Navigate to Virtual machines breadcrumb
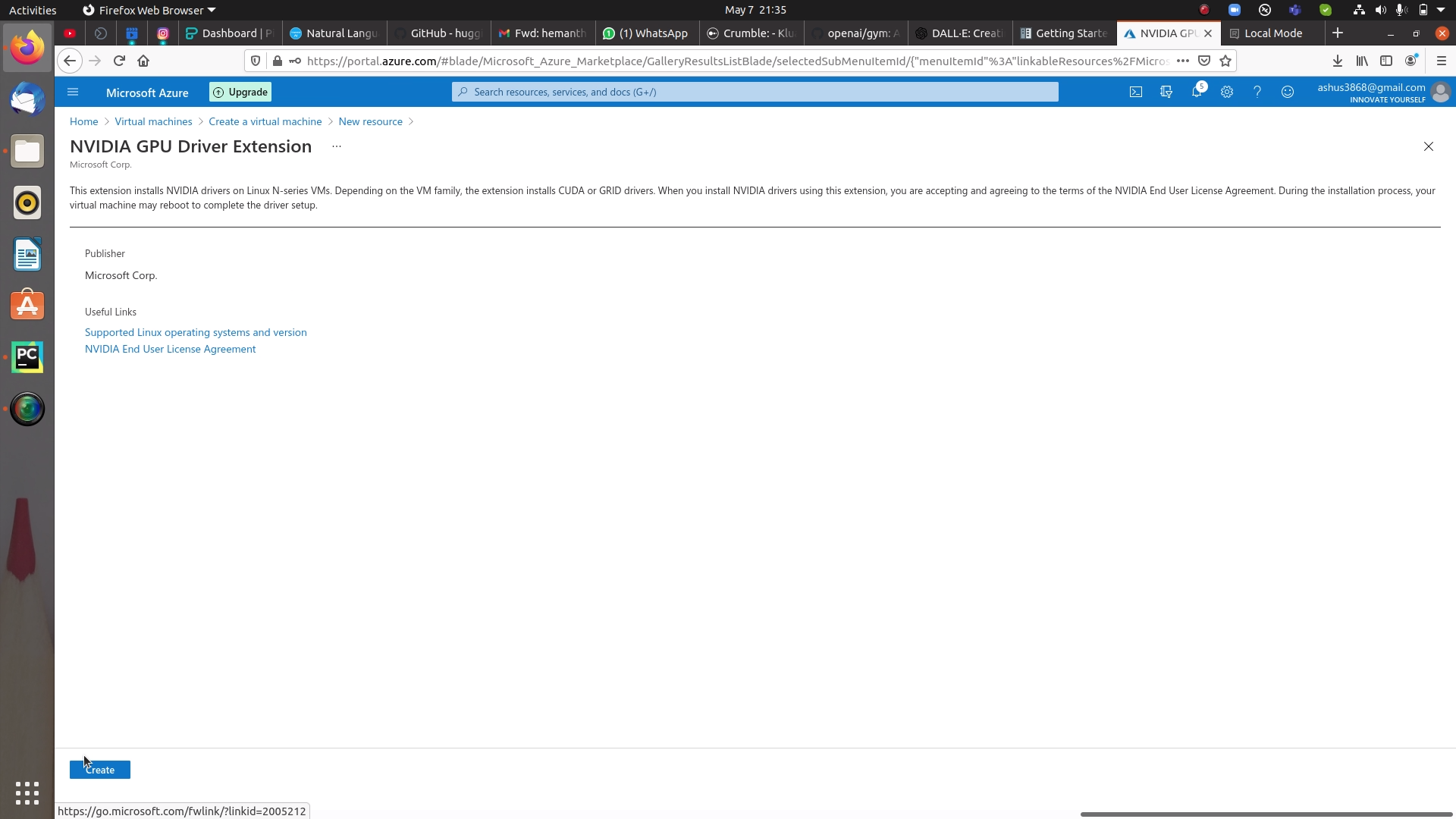 [x=152, y=121]
